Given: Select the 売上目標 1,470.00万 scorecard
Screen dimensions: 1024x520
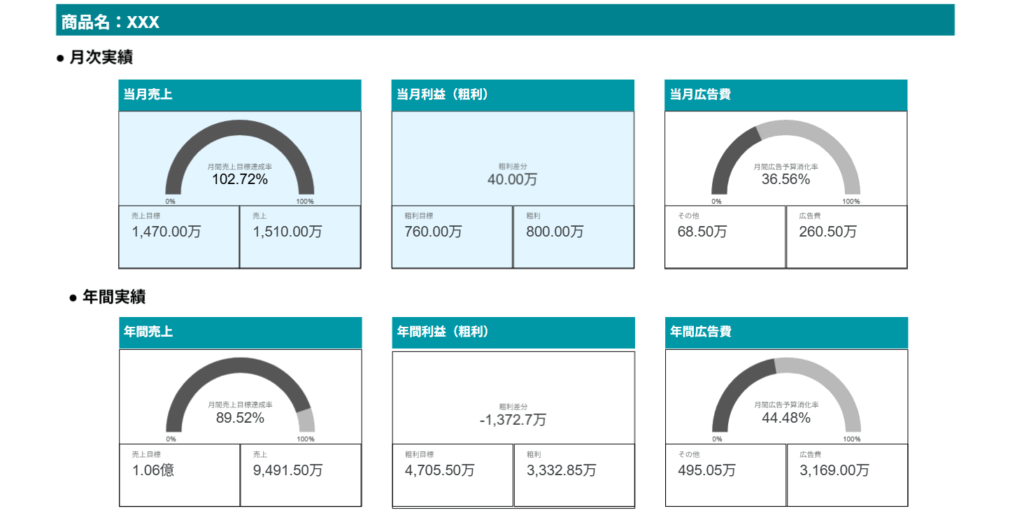Looking at the screenshot, I should coord(179,237).
